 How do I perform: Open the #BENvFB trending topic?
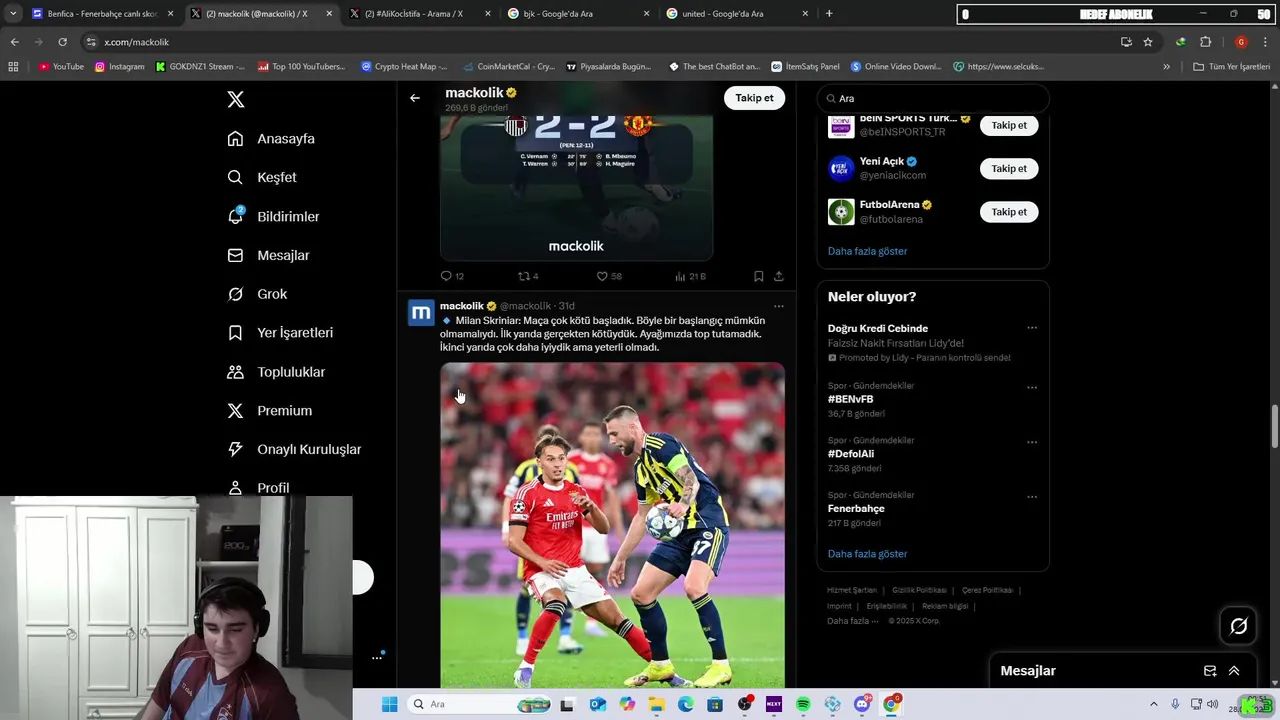(x=850, y=399)
